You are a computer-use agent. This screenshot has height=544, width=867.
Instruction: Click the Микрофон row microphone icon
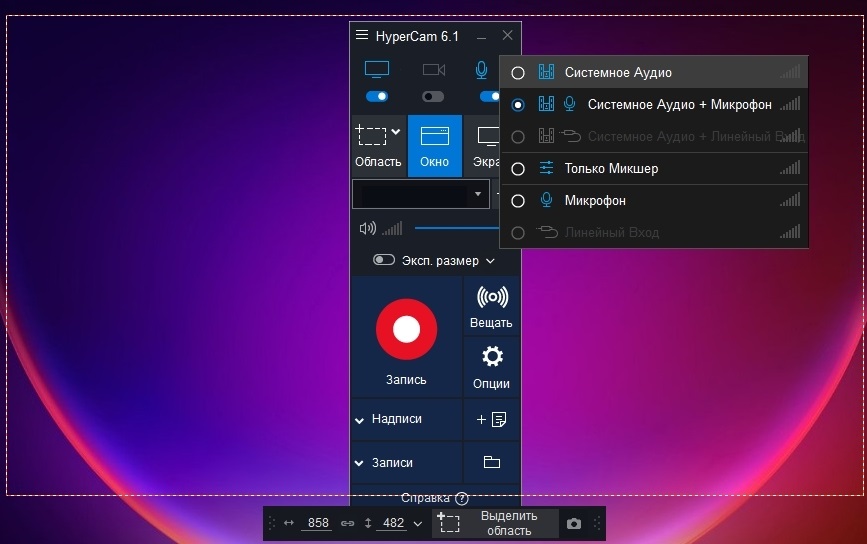tap(546, 200)
